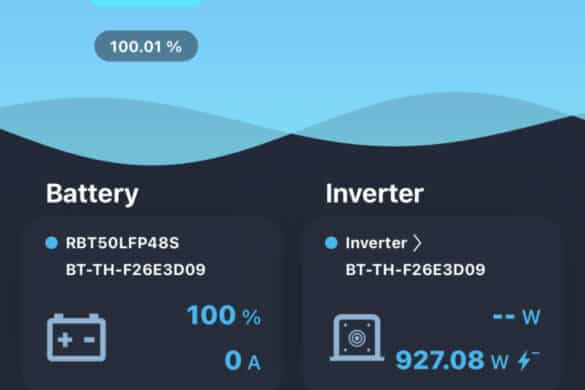This screenshot has height=390, width=585.
Task: Select battery ID BT-TH-F26E3D09 in Battery card
Action: click(x=136, y=270)
